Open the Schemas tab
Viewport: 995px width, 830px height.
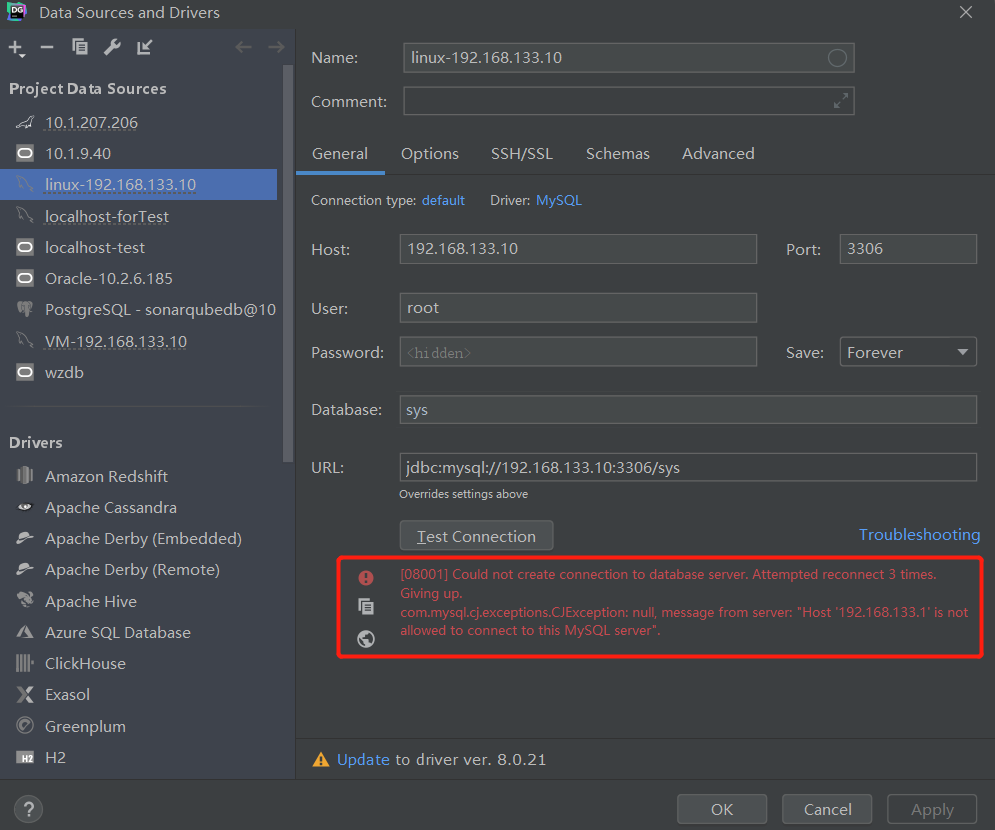[617, 154]
